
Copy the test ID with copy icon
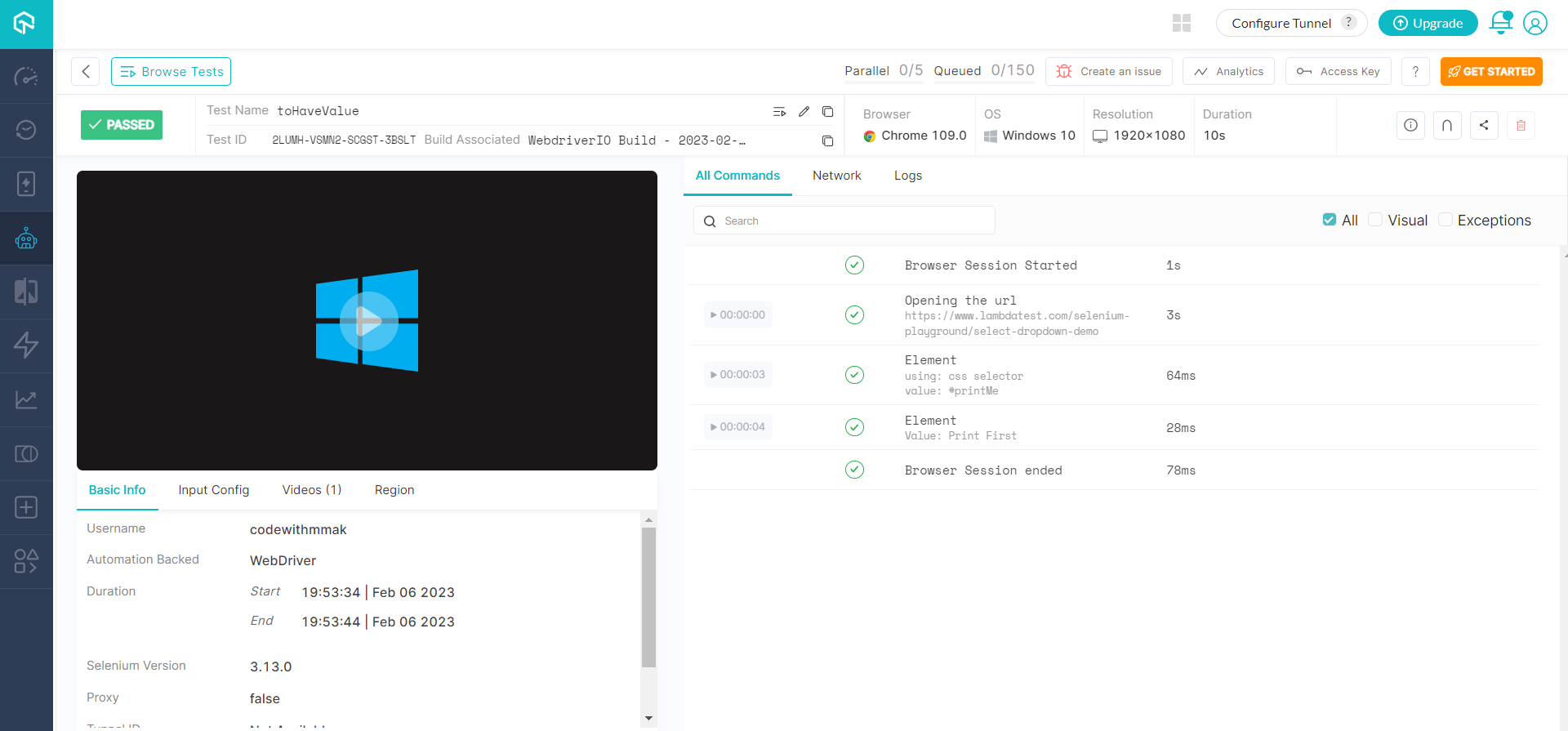[x=827, y=140]
